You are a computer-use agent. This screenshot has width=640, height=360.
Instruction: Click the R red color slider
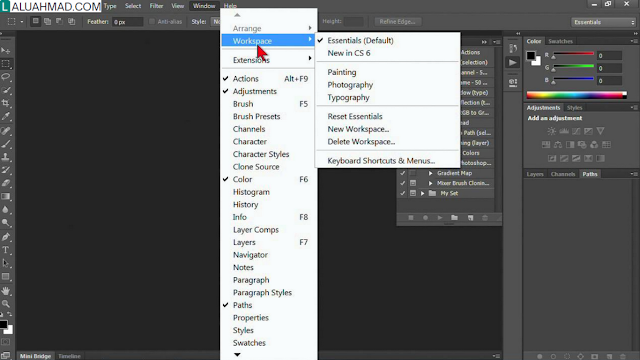click(573, 54)
